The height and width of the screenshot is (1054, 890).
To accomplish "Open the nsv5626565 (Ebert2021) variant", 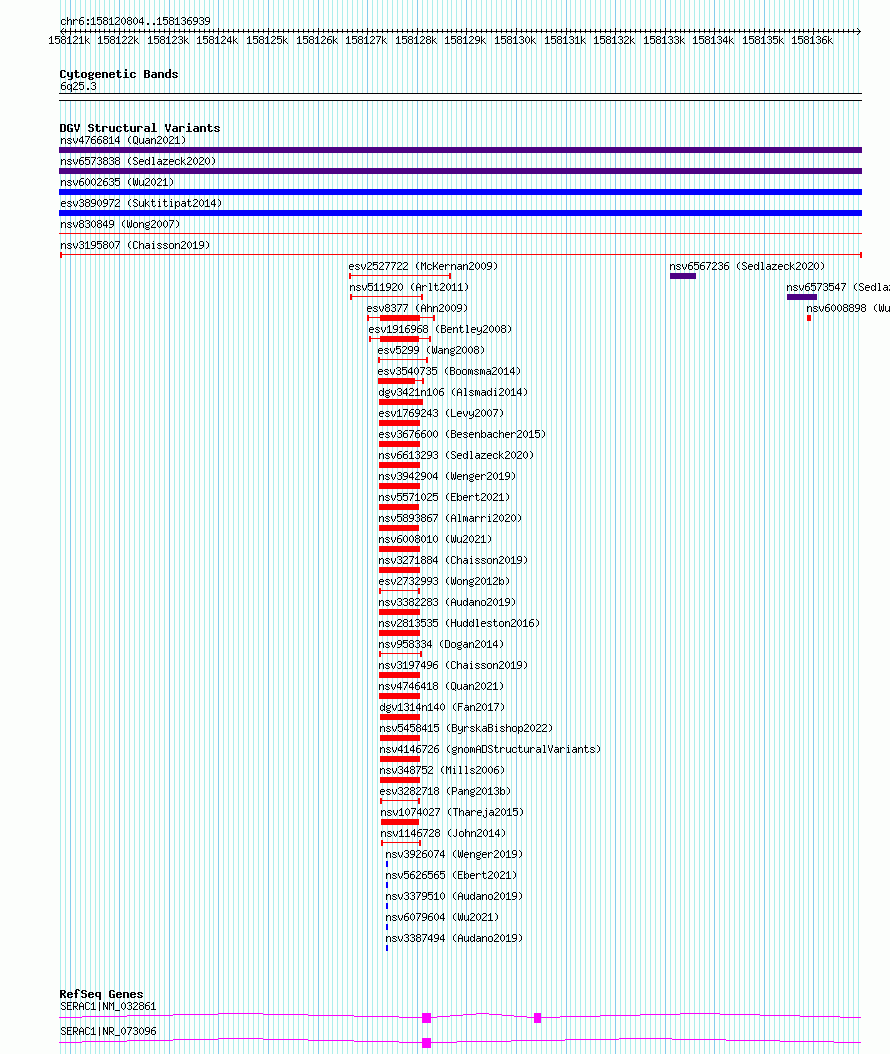I will coord(451,875).
